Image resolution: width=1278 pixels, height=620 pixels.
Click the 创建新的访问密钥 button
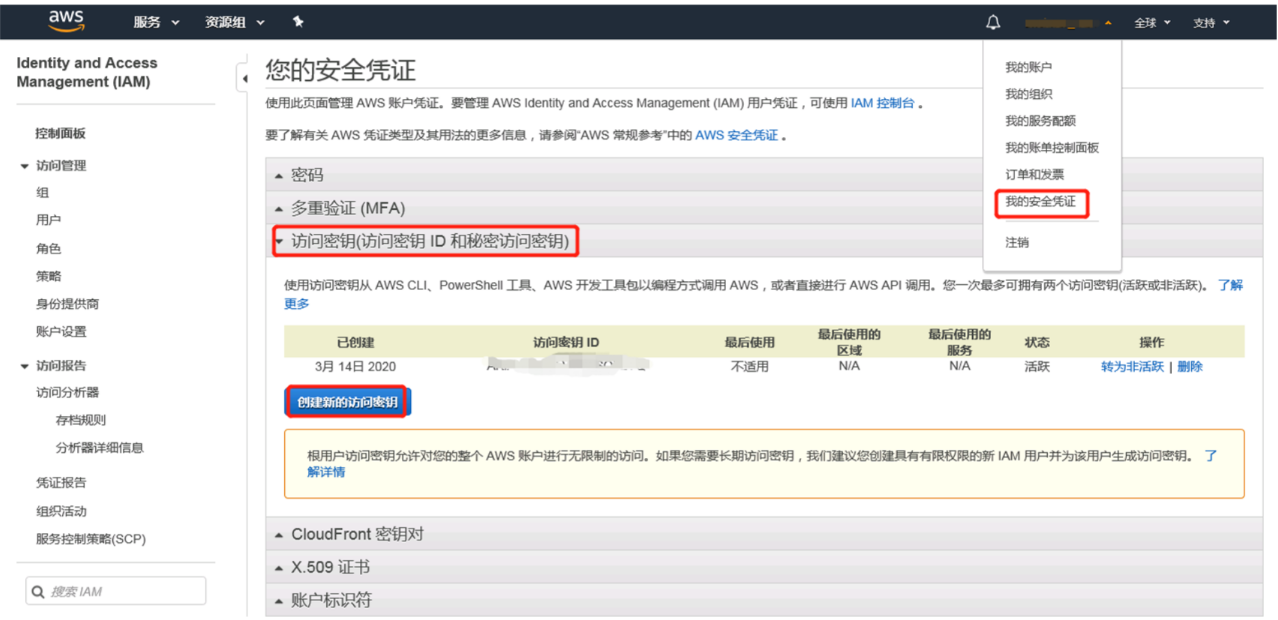[347, 402]
